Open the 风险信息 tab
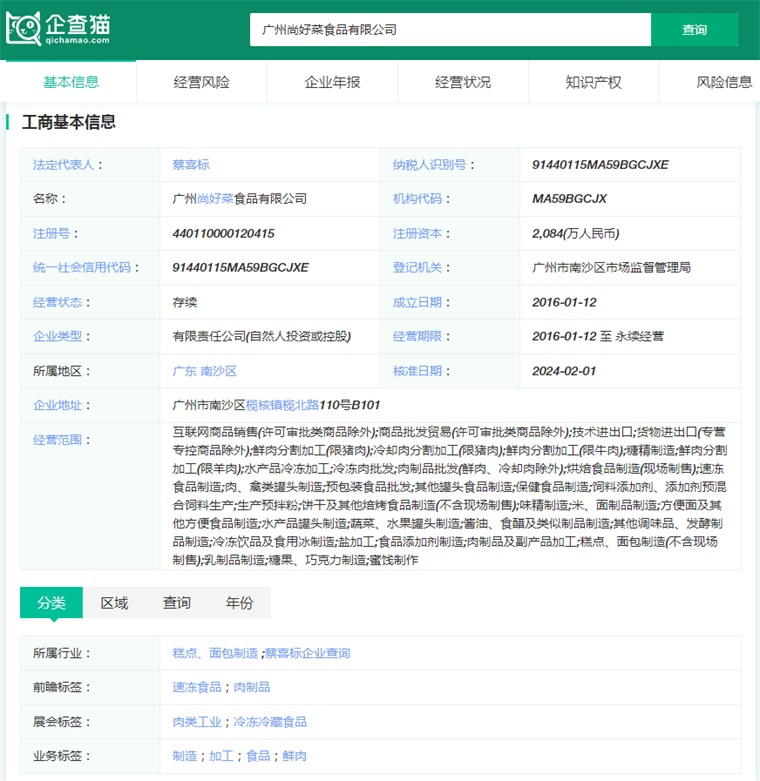Image resolution: width=760 pixels, height=781 pixels. pos(724,82)
